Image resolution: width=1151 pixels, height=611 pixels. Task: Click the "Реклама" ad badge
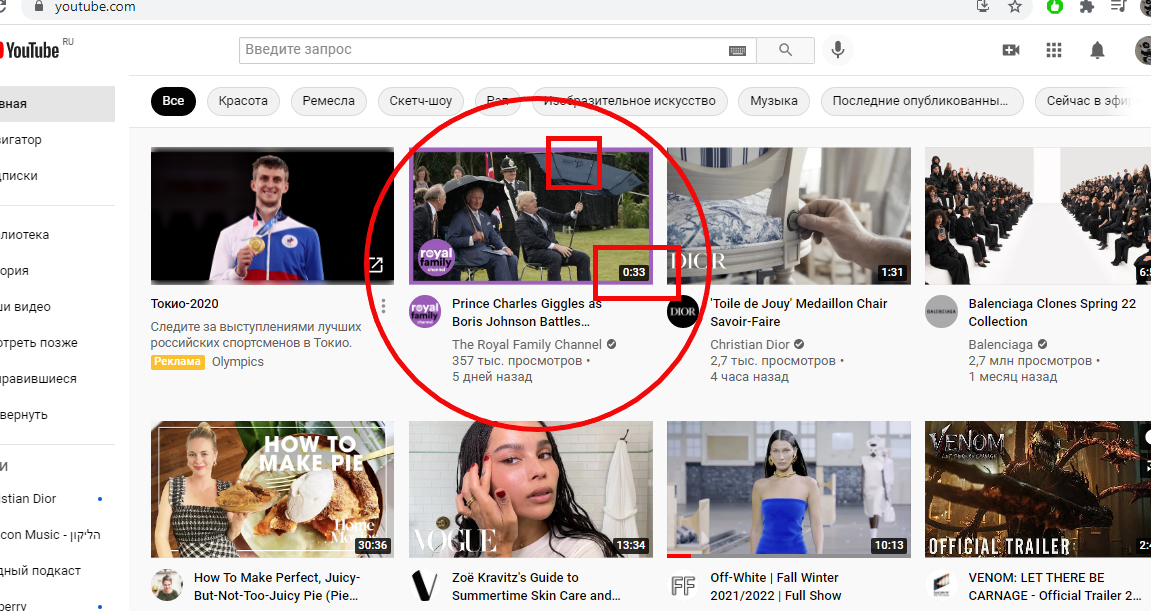pyautogui.click(x=177, y=362)
